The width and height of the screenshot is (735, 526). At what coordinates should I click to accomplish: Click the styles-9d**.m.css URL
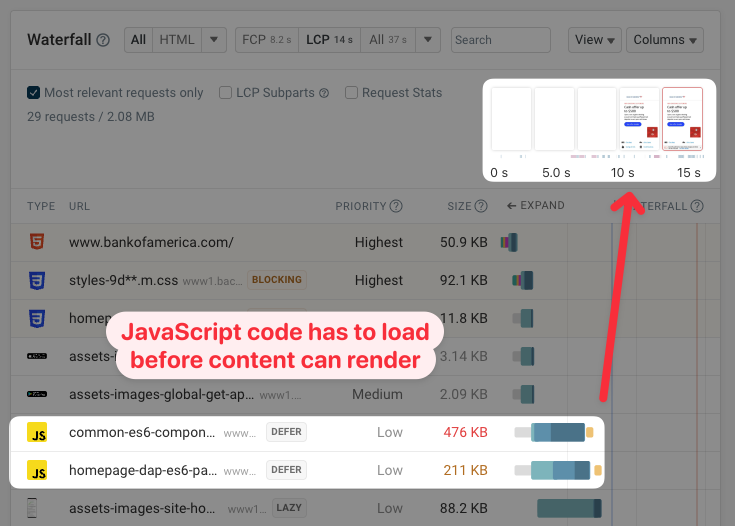click(x=123, y=280)
